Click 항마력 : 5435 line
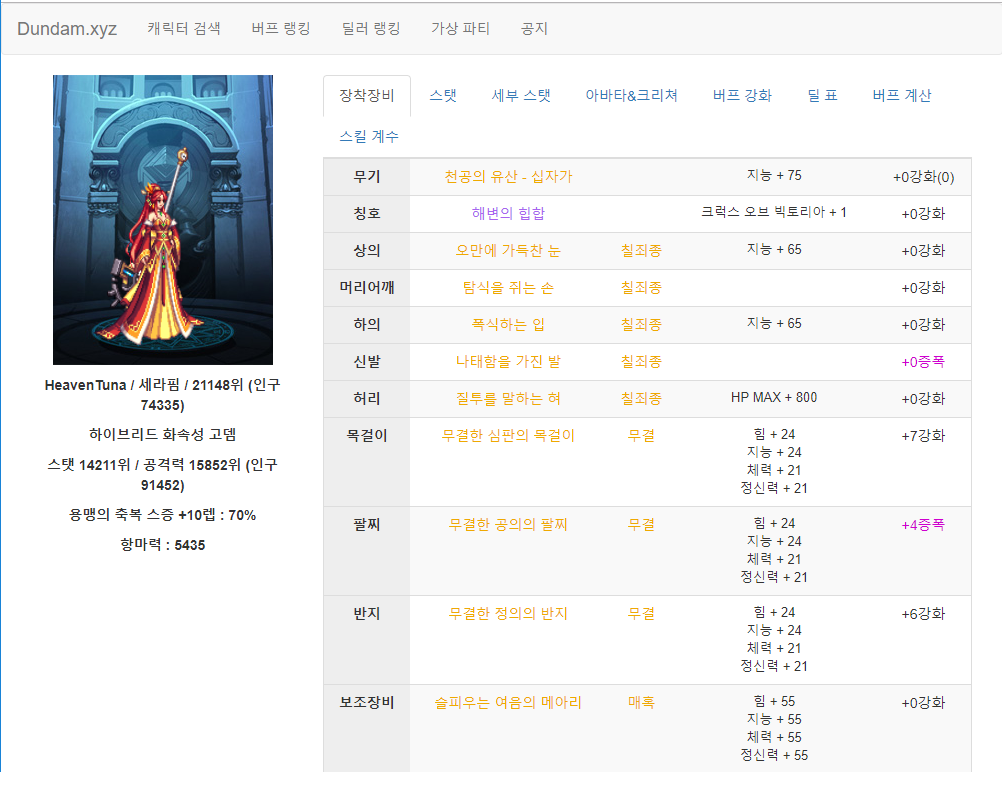 coord(163,545)
